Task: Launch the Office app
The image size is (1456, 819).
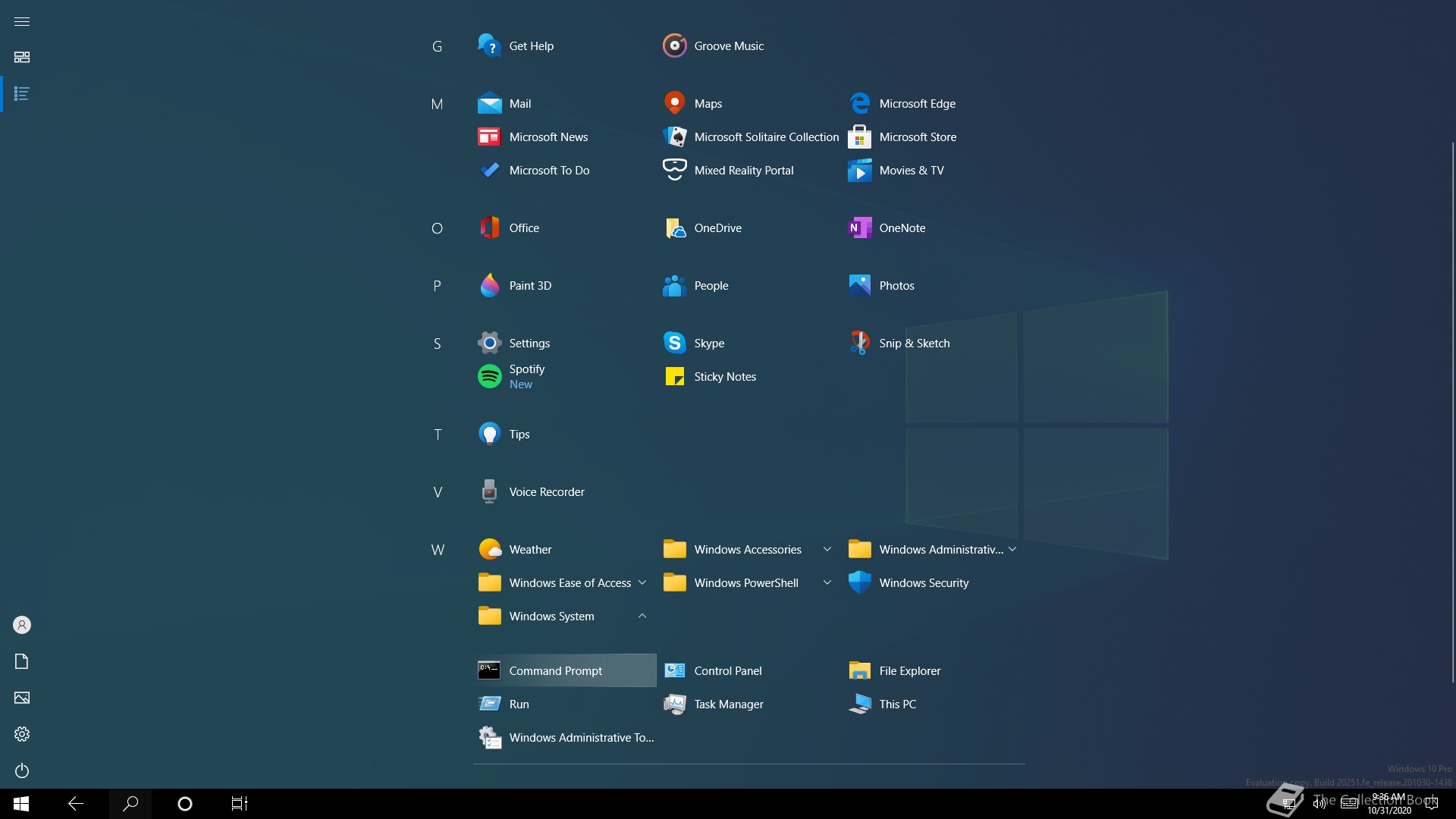Action: pyautogui.click(x=564, y=227)
